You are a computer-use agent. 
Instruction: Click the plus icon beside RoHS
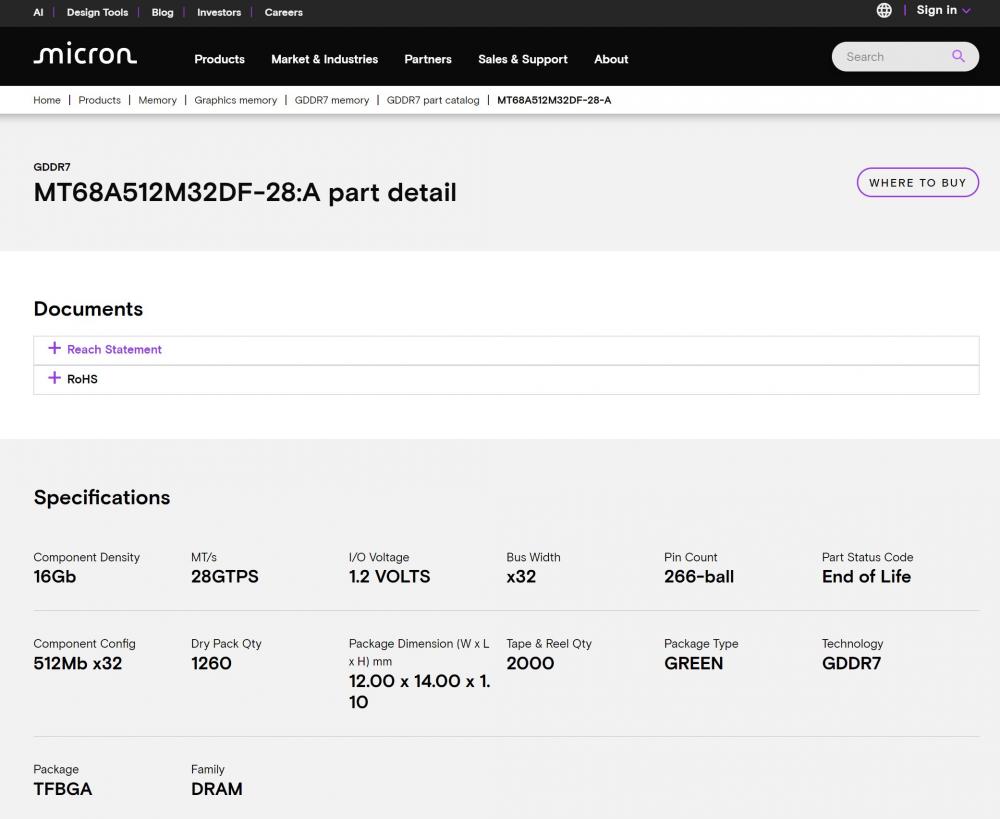click(54, 378)
